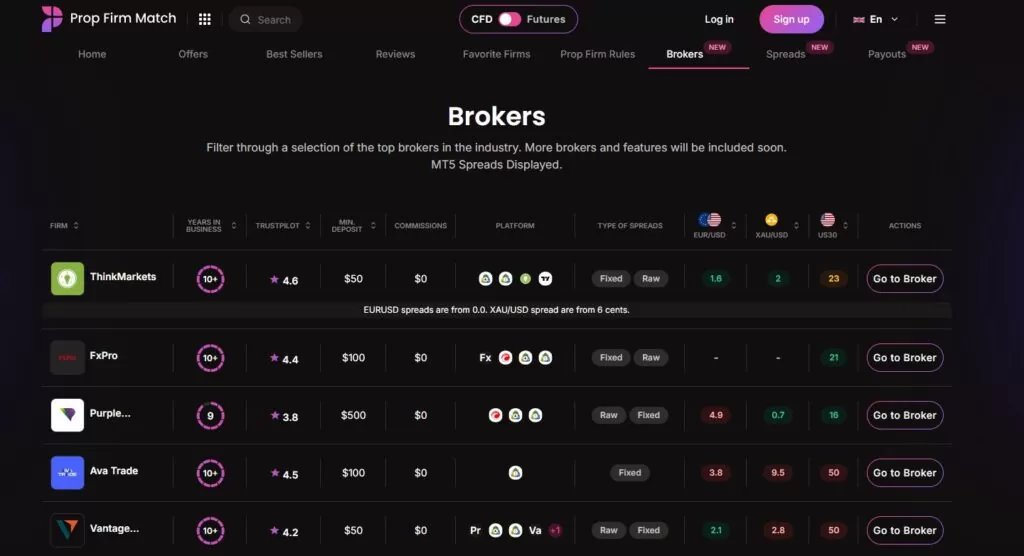1024x556 pixels.
Task: Open the En language dropdown
Action: point(875,20)
